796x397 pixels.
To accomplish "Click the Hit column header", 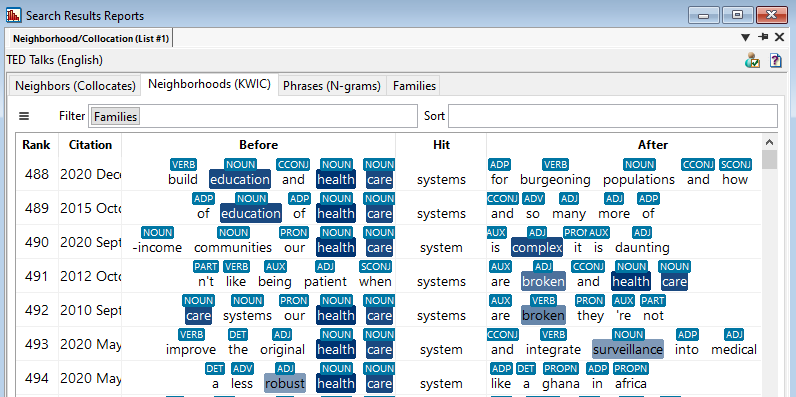I will pos(441,145).
